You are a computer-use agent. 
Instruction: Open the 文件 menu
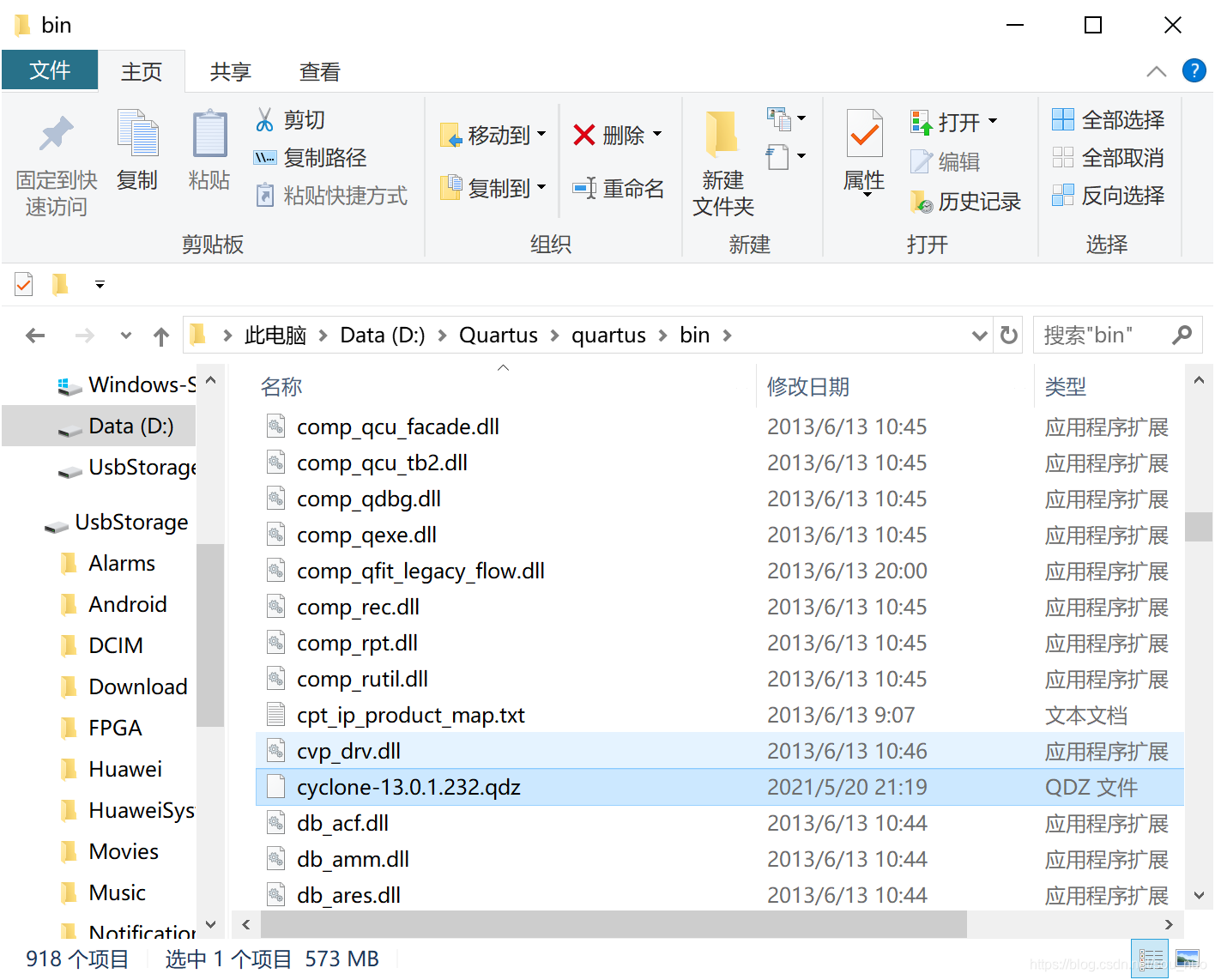pyautogui.click(x=49, y=71)
